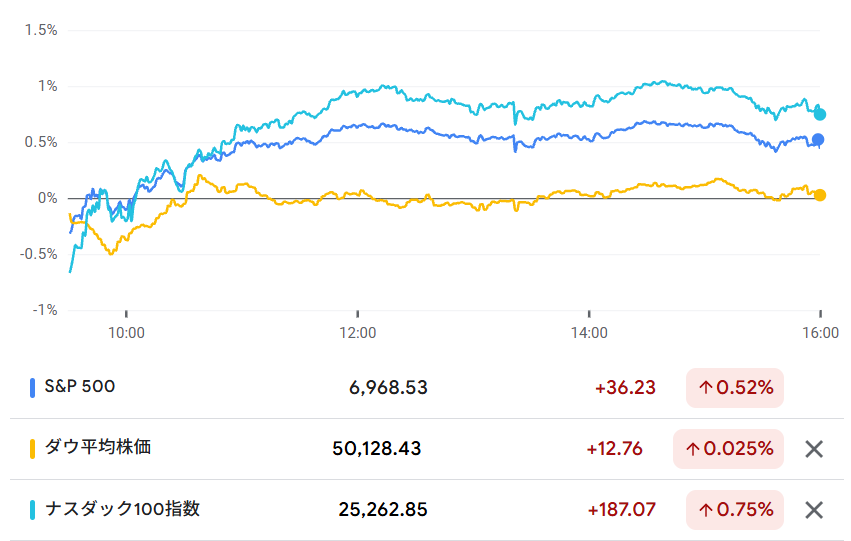
Task: Click the ダウ ↑0.025% change badge
Action: 729,449
